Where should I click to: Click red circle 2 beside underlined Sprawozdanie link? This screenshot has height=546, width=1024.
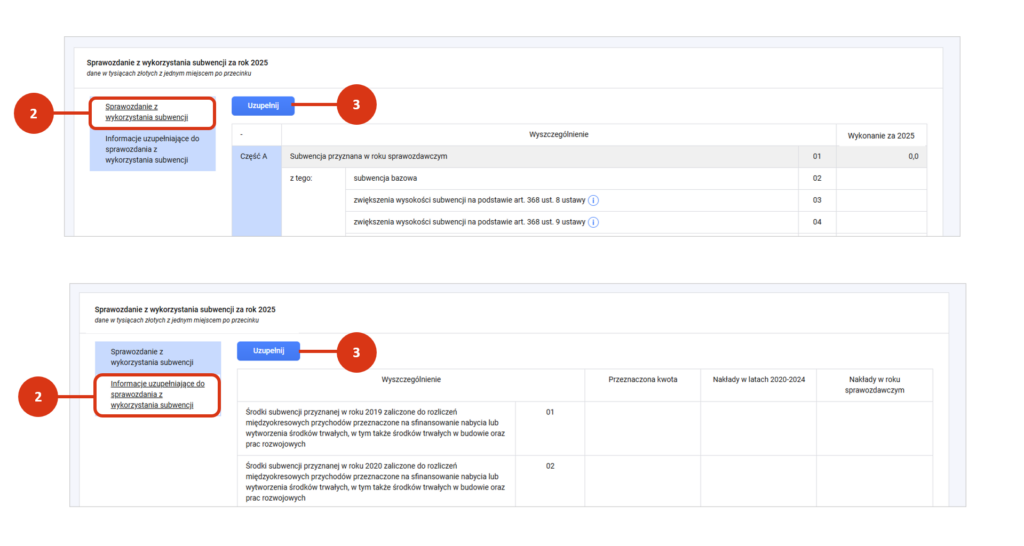point(33,114)
